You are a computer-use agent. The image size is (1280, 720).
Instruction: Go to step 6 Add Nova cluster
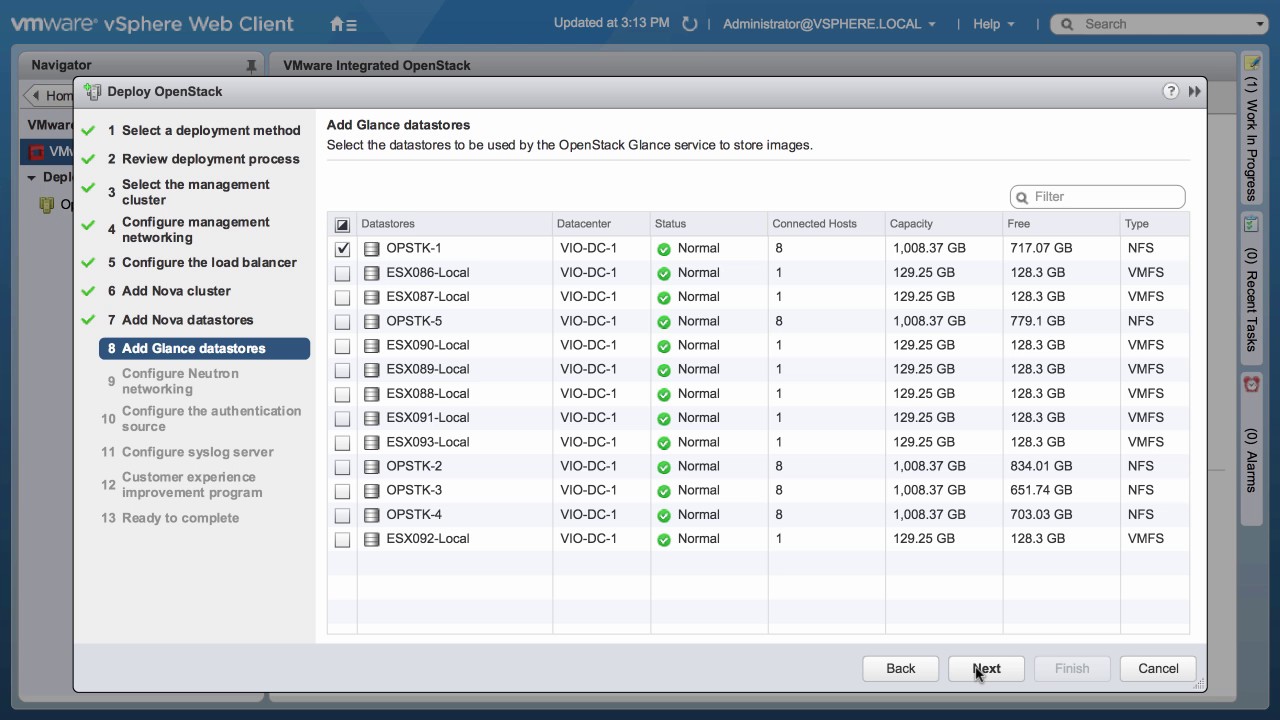tap(169, 291)
